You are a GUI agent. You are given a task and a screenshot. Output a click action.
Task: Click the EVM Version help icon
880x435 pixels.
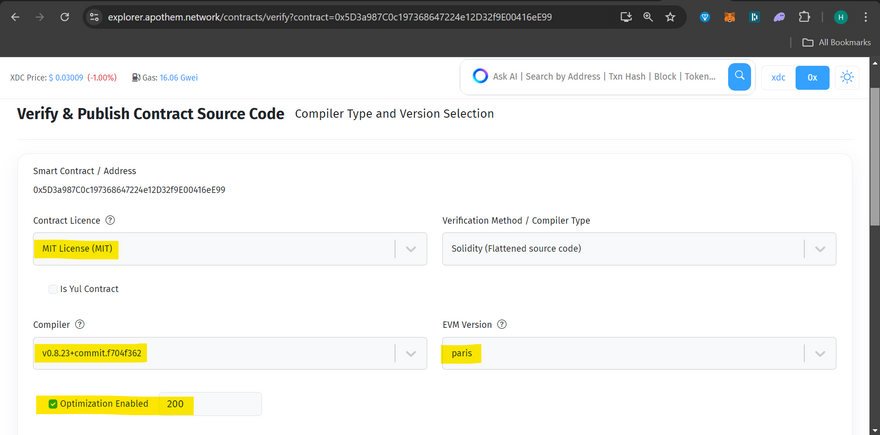(x=502, y=324)
